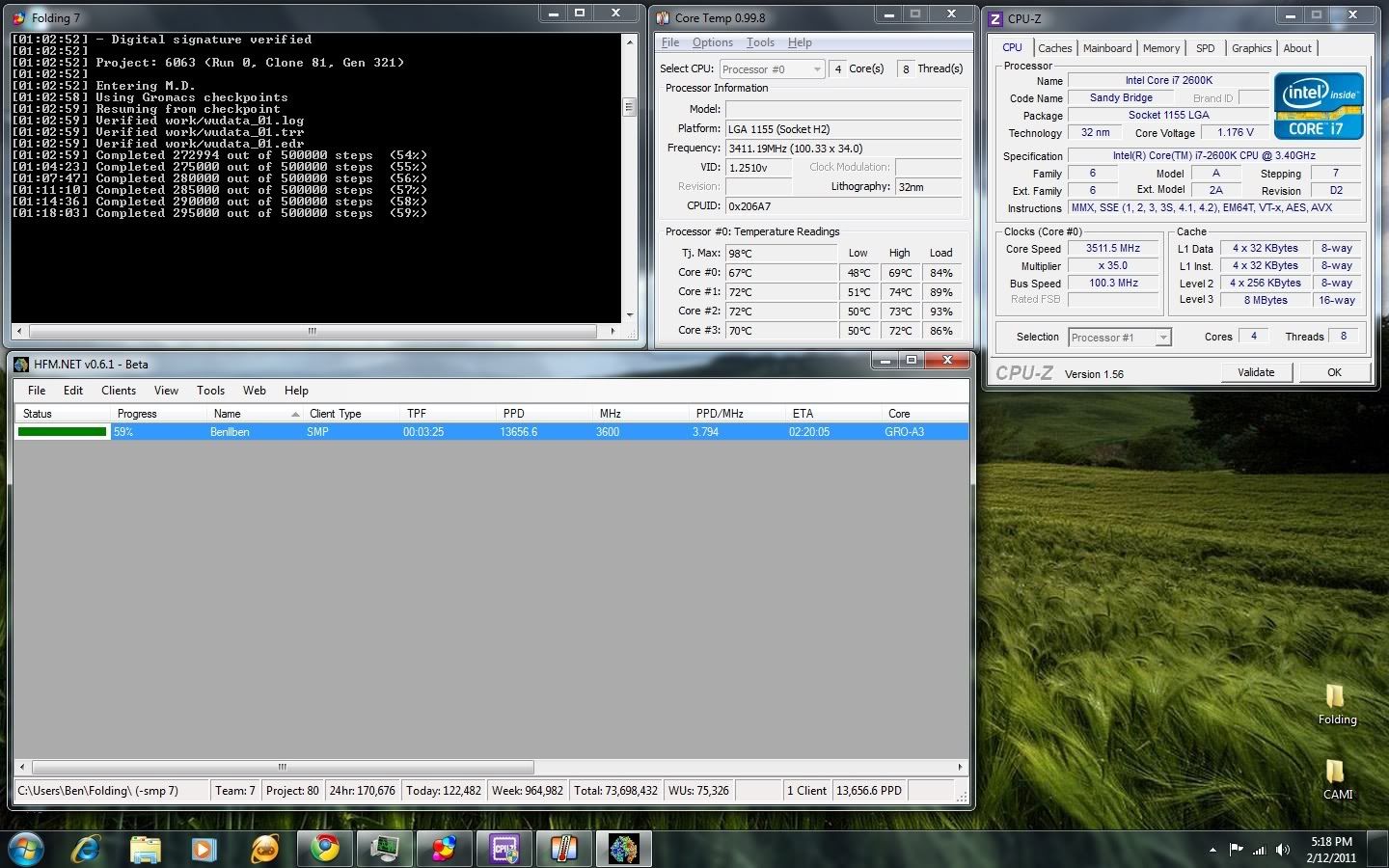Click the Folding protein taskbar icon
The height and width of the screenshot is (868, 1389).
click(x=624, y=849)
